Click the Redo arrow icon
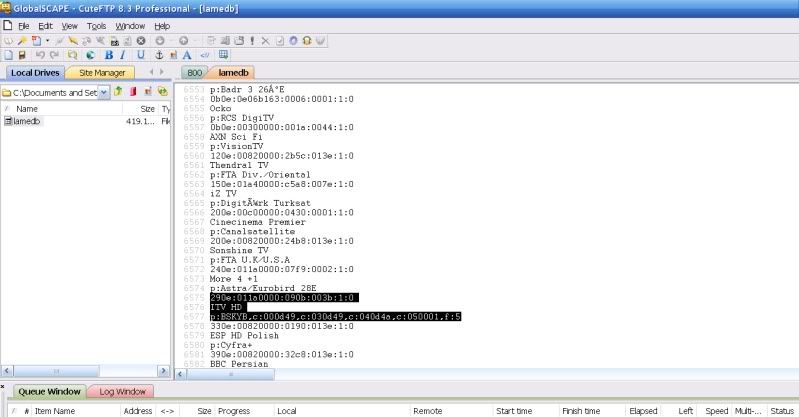799x417 pixels. tap(54, 55)
